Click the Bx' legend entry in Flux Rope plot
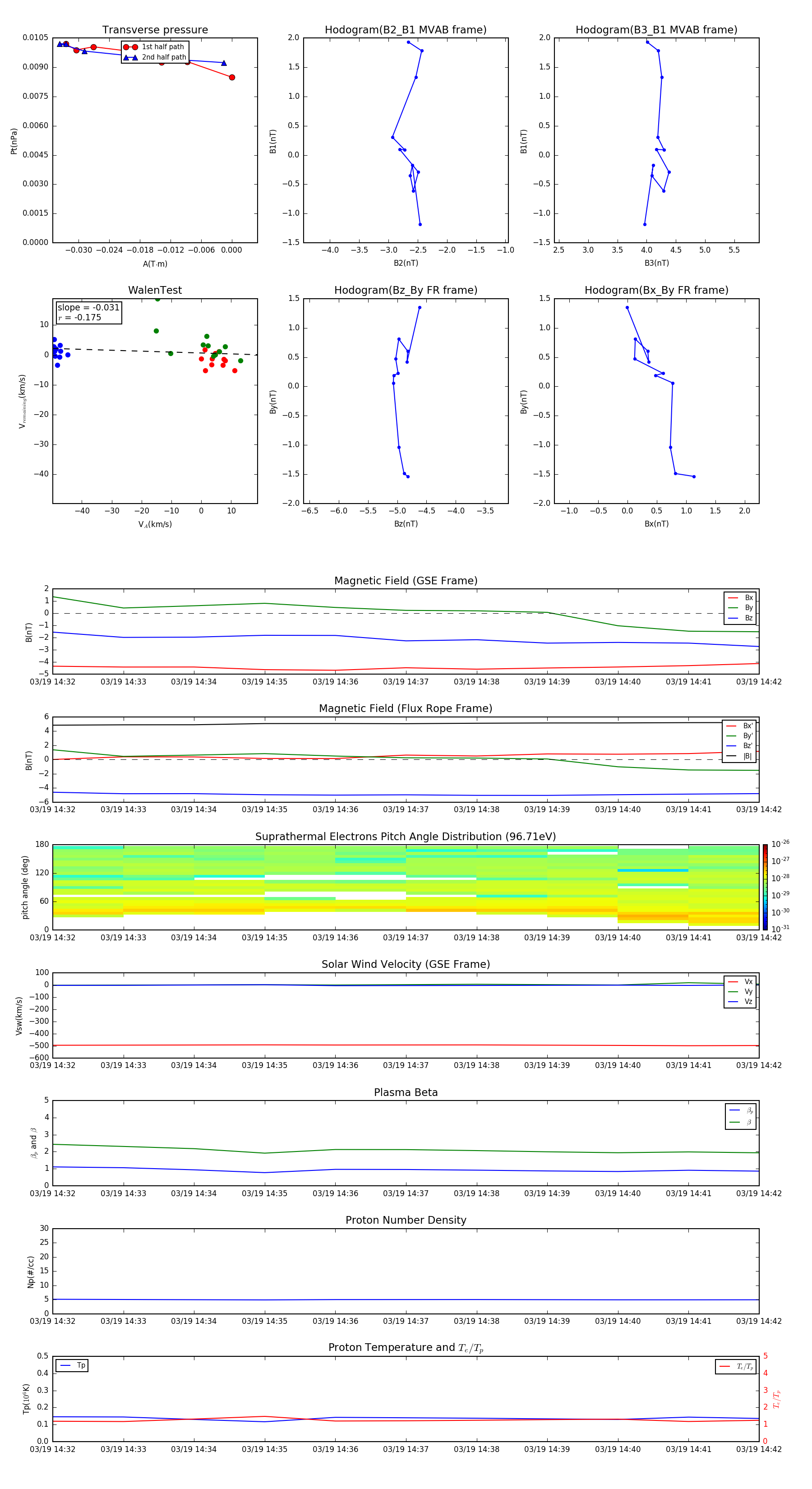Viewport: 812px width, 1489px height. tap(739, 726)
